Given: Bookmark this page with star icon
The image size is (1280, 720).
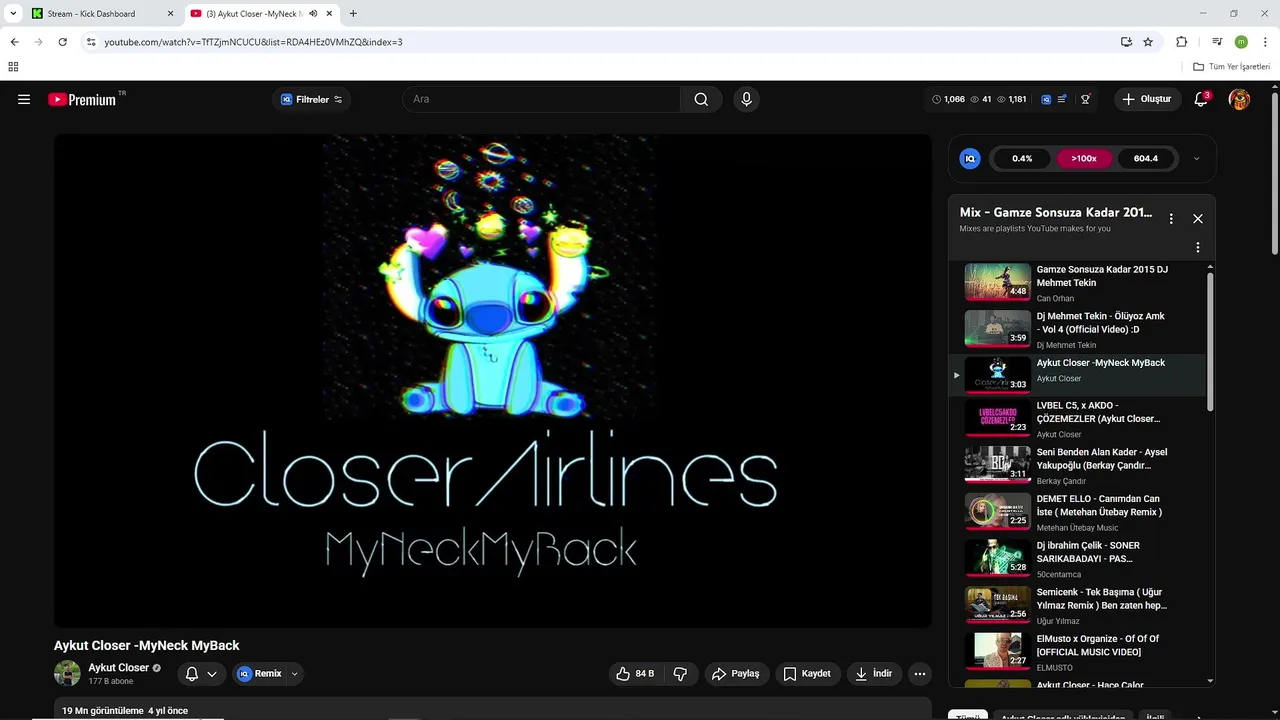Looking at the screenshot, I should pos(1148,42).
